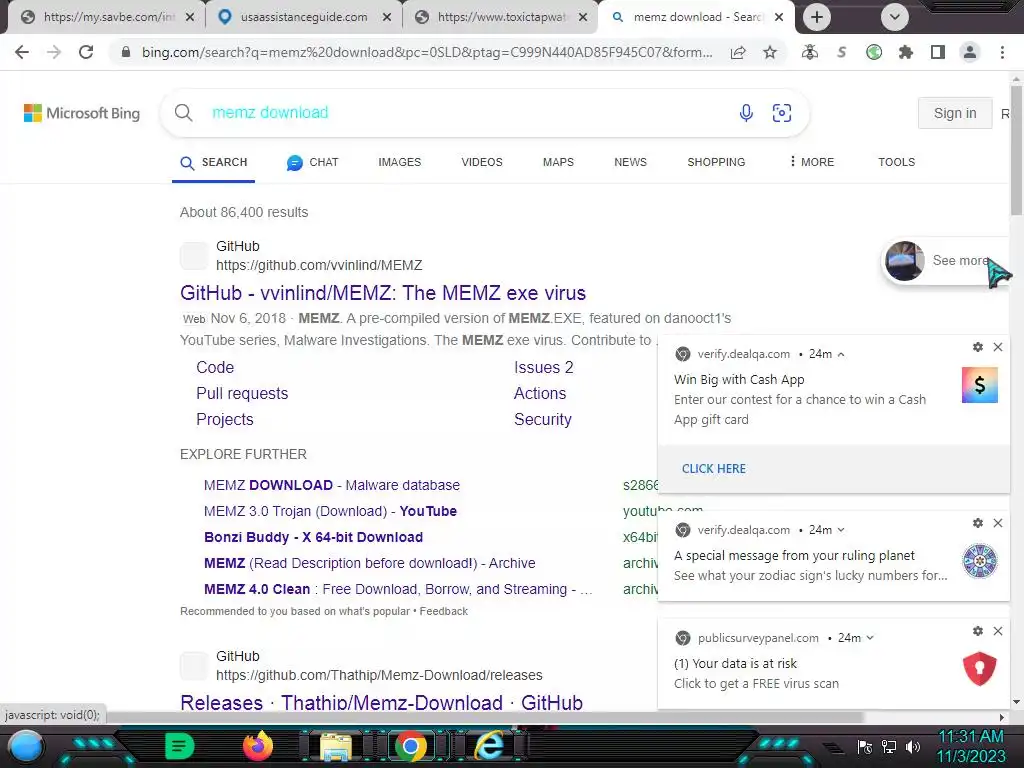Open the Security sublink

pos(542,419)
